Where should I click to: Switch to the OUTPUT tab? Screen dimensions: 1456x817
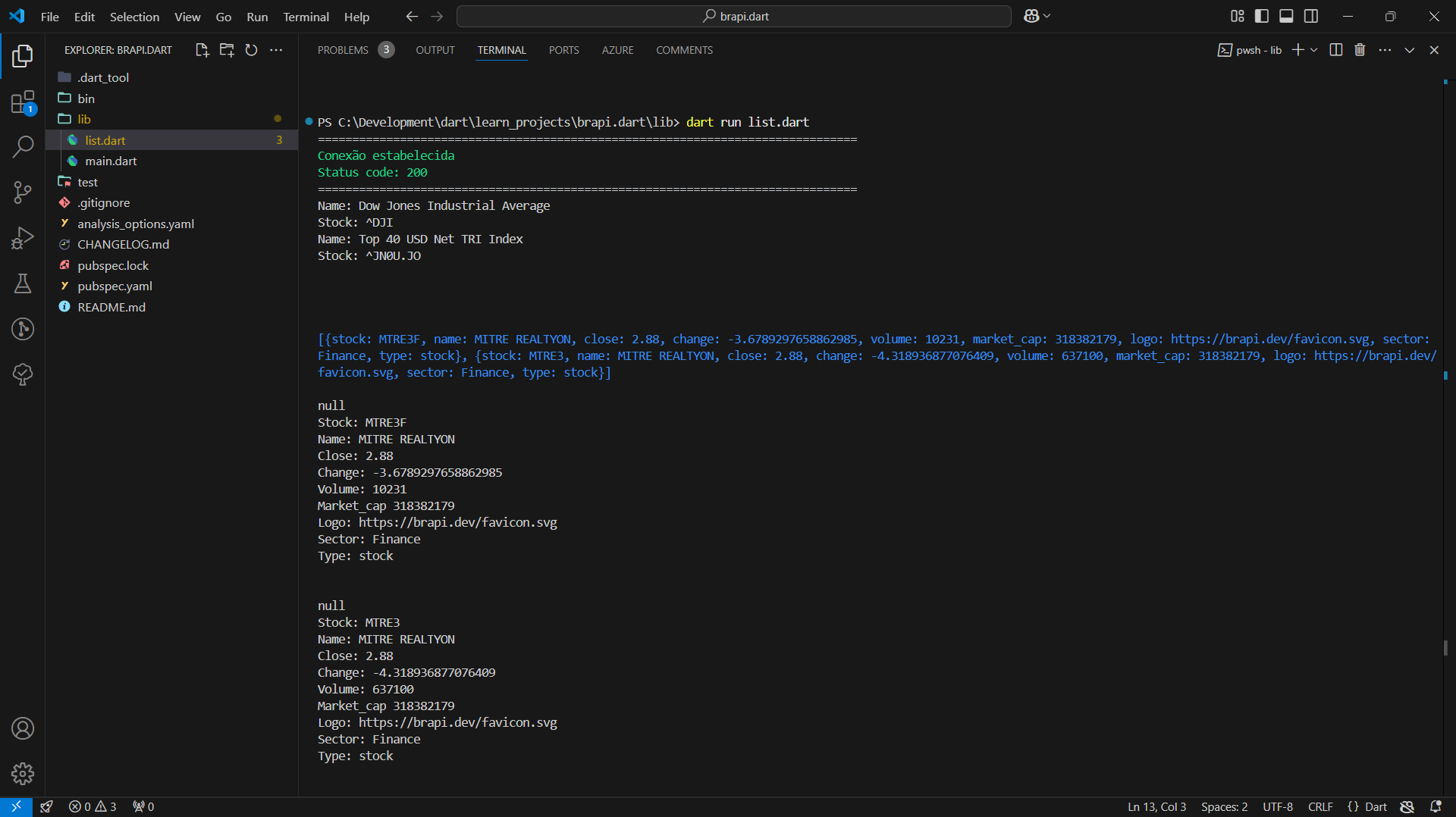coord(435,50)
